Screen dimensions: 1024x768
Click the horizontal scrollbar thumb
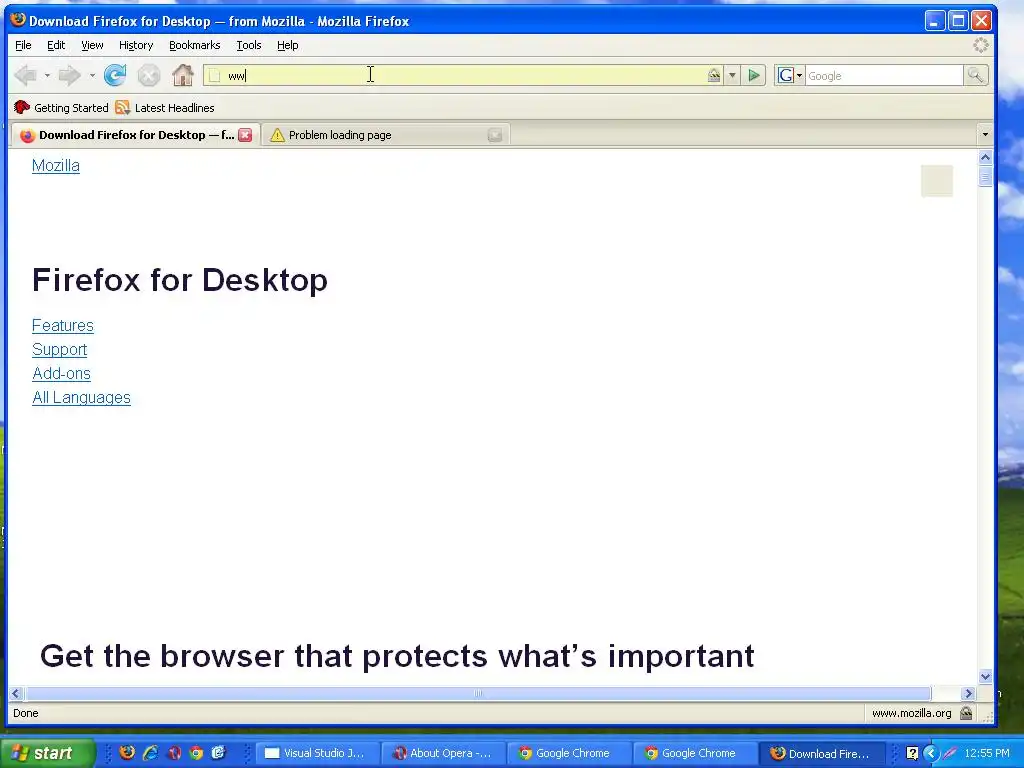pyautogui.click(x=478, y=694)
